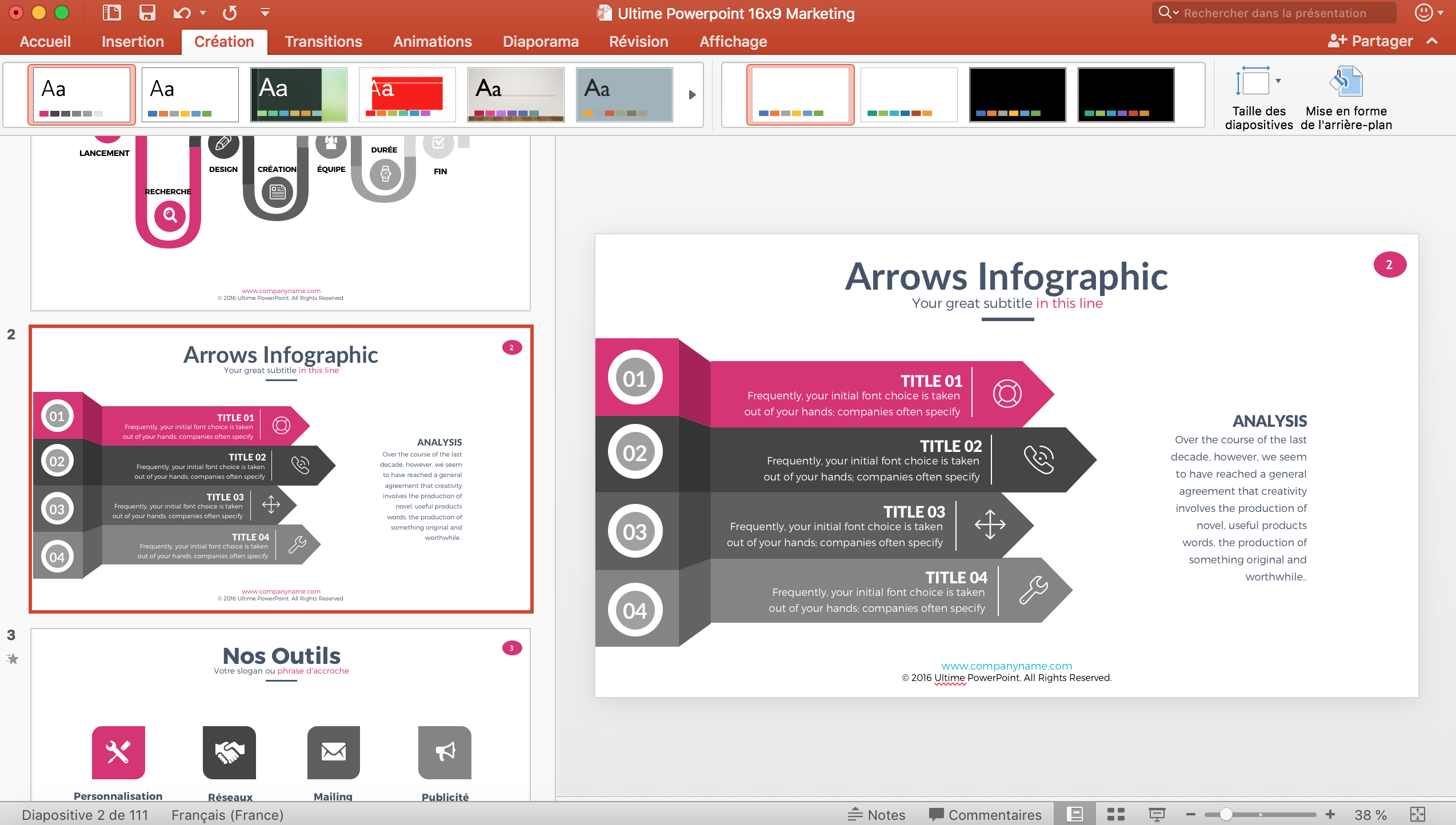Start the slideshow from the status bar
The width and height of the screenshot is (1456, 825).
pyautogui.click(x=1157, y=814)
